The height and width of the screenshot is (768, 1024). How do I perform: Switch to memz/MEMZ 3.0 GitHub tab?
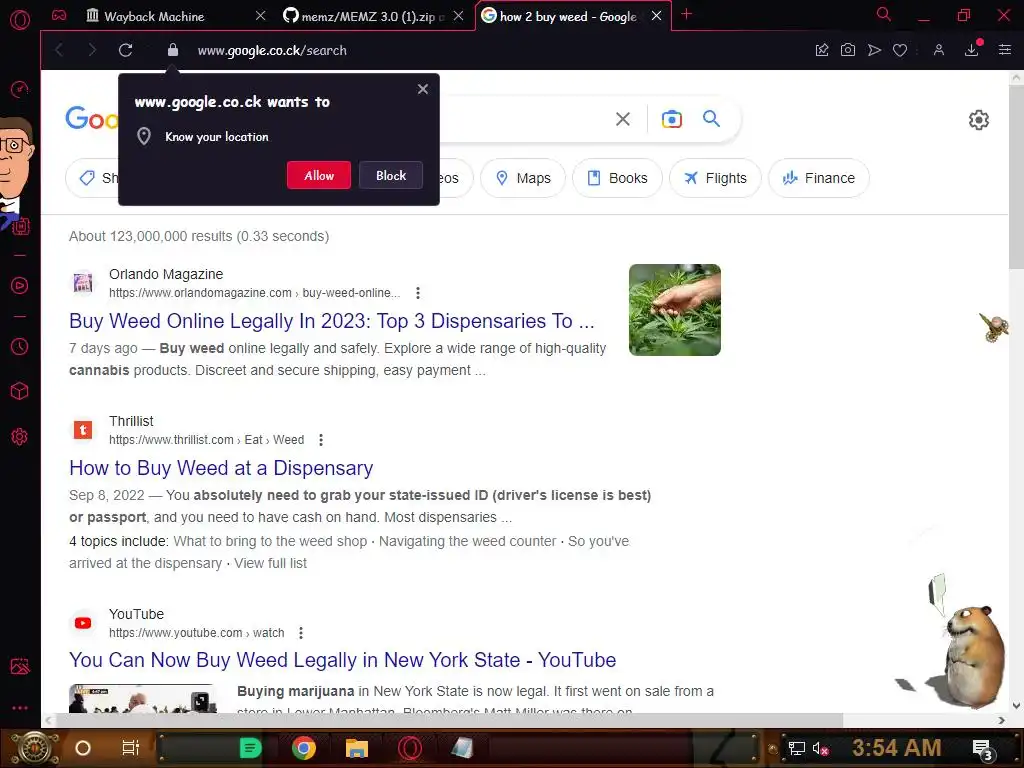click(x=364, y=16)
